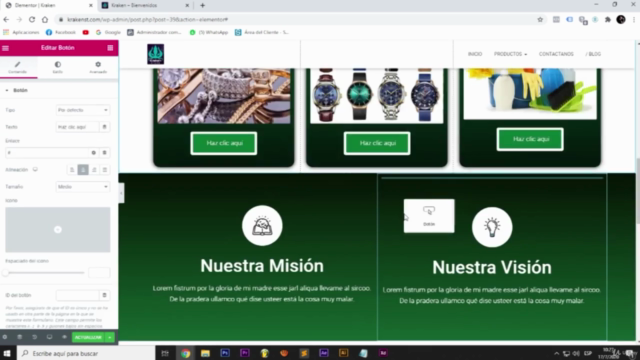Select the jewelry product image

click(224, 96)
